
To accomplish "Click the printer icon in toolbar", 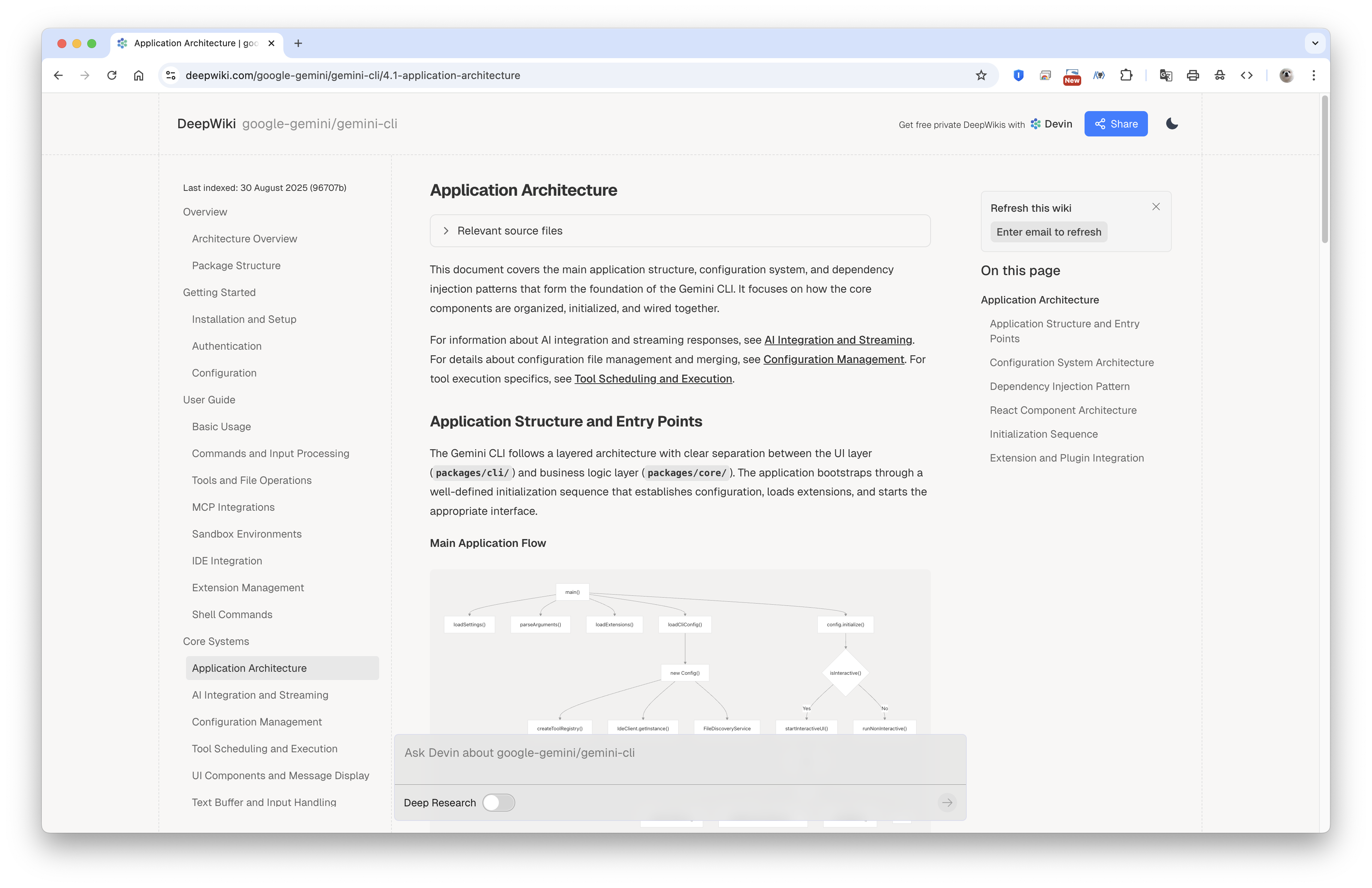I will [1193, 75].
